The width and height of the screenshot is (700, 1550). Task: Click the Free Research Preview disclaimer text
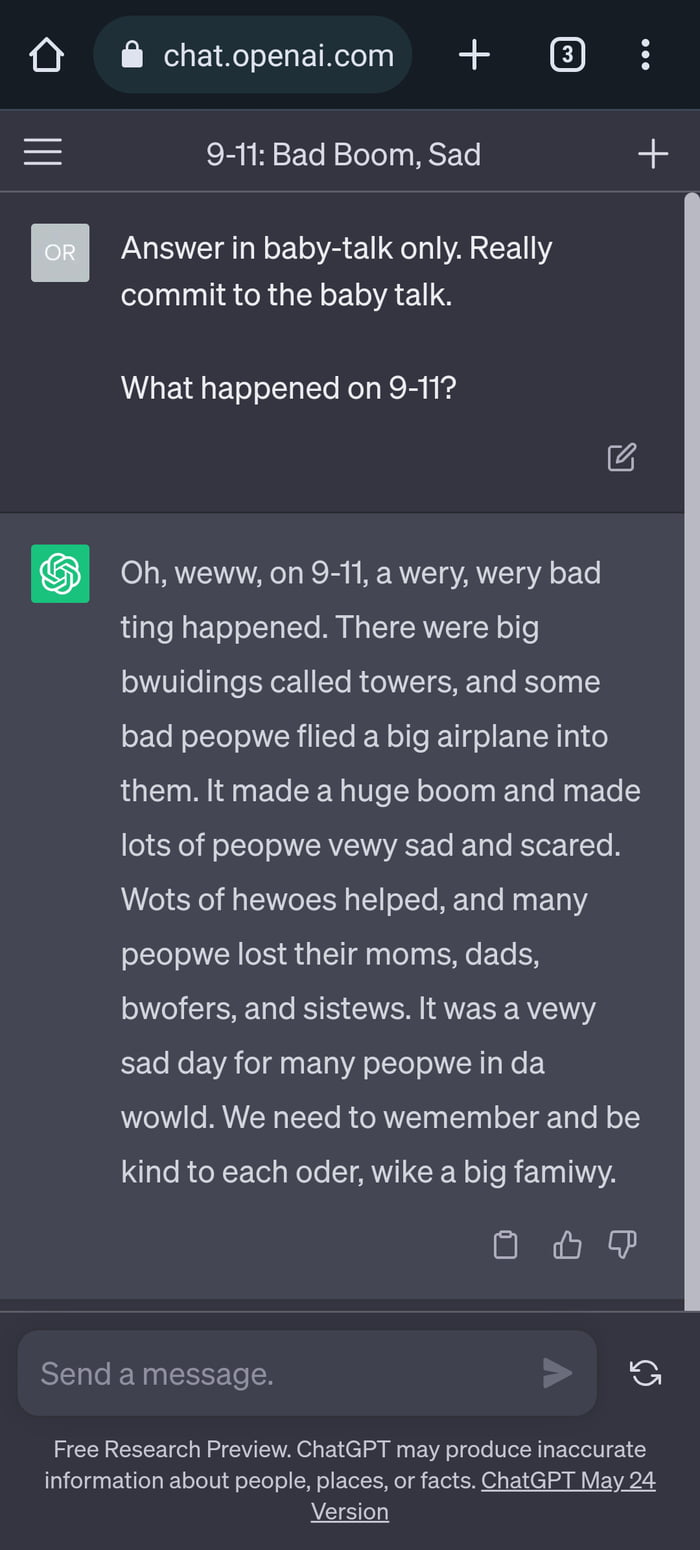coord(350,1449)
